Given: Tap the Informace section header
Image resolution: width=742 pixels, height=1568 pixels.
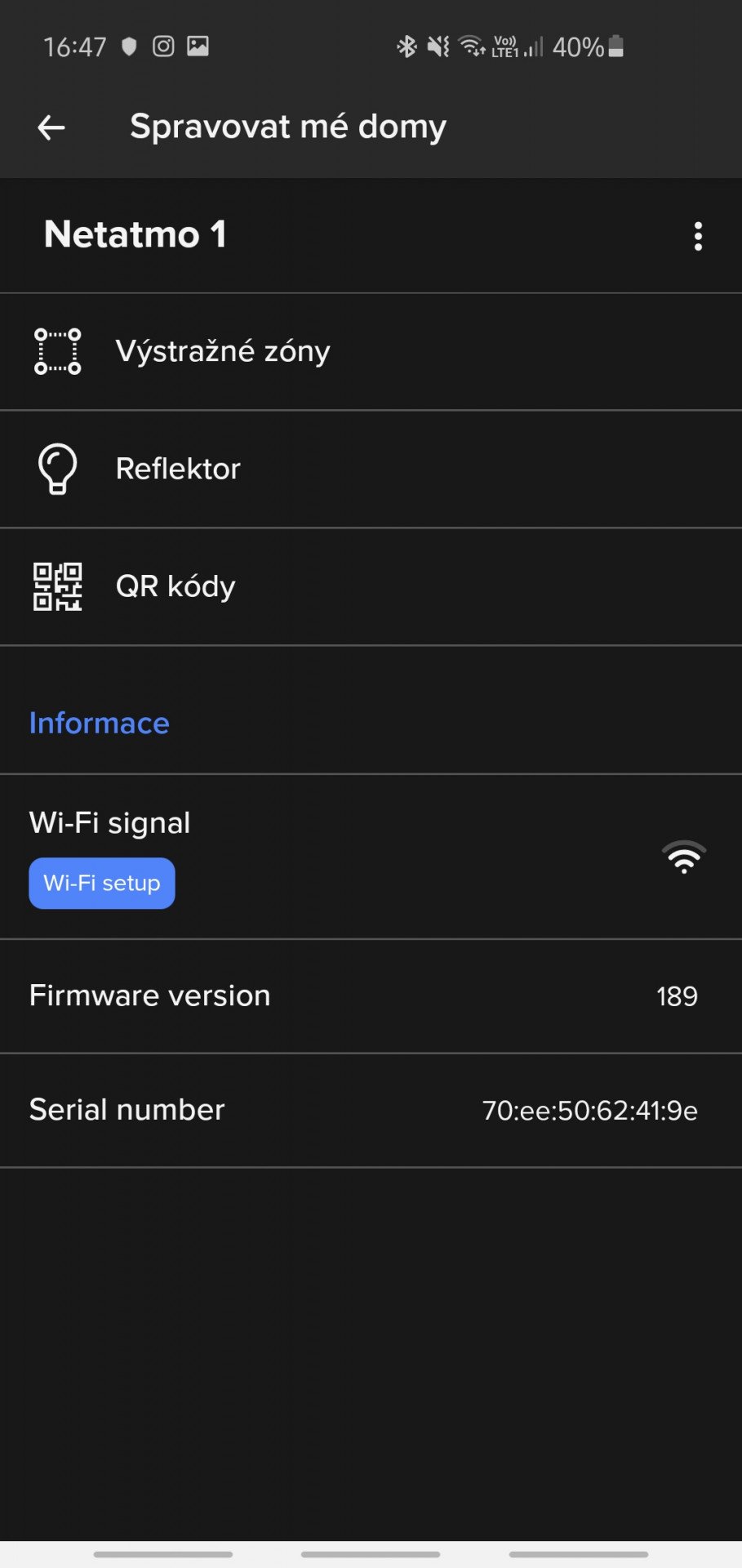Looking at the screenshot, I should [100, 723].
